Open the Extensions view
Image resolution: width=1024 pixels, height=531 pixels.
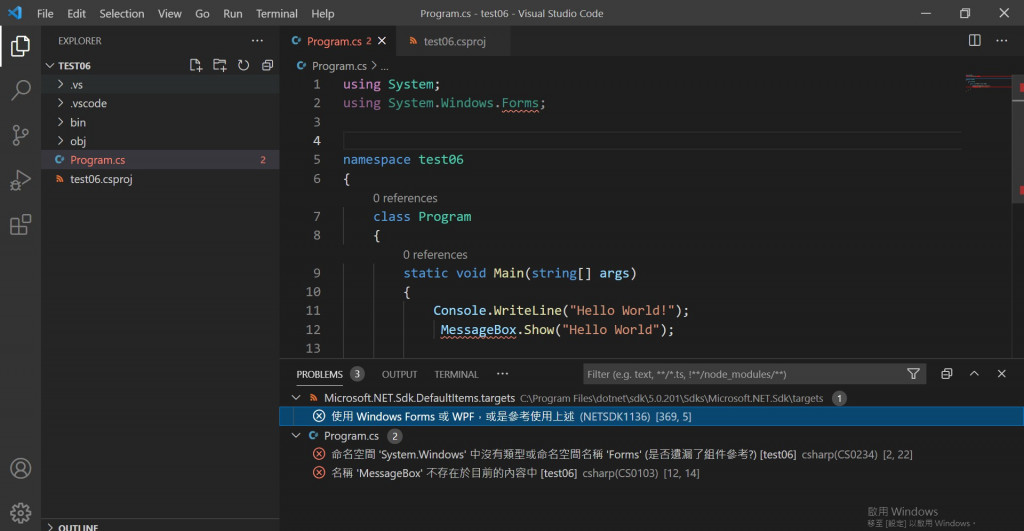[20, 225]
